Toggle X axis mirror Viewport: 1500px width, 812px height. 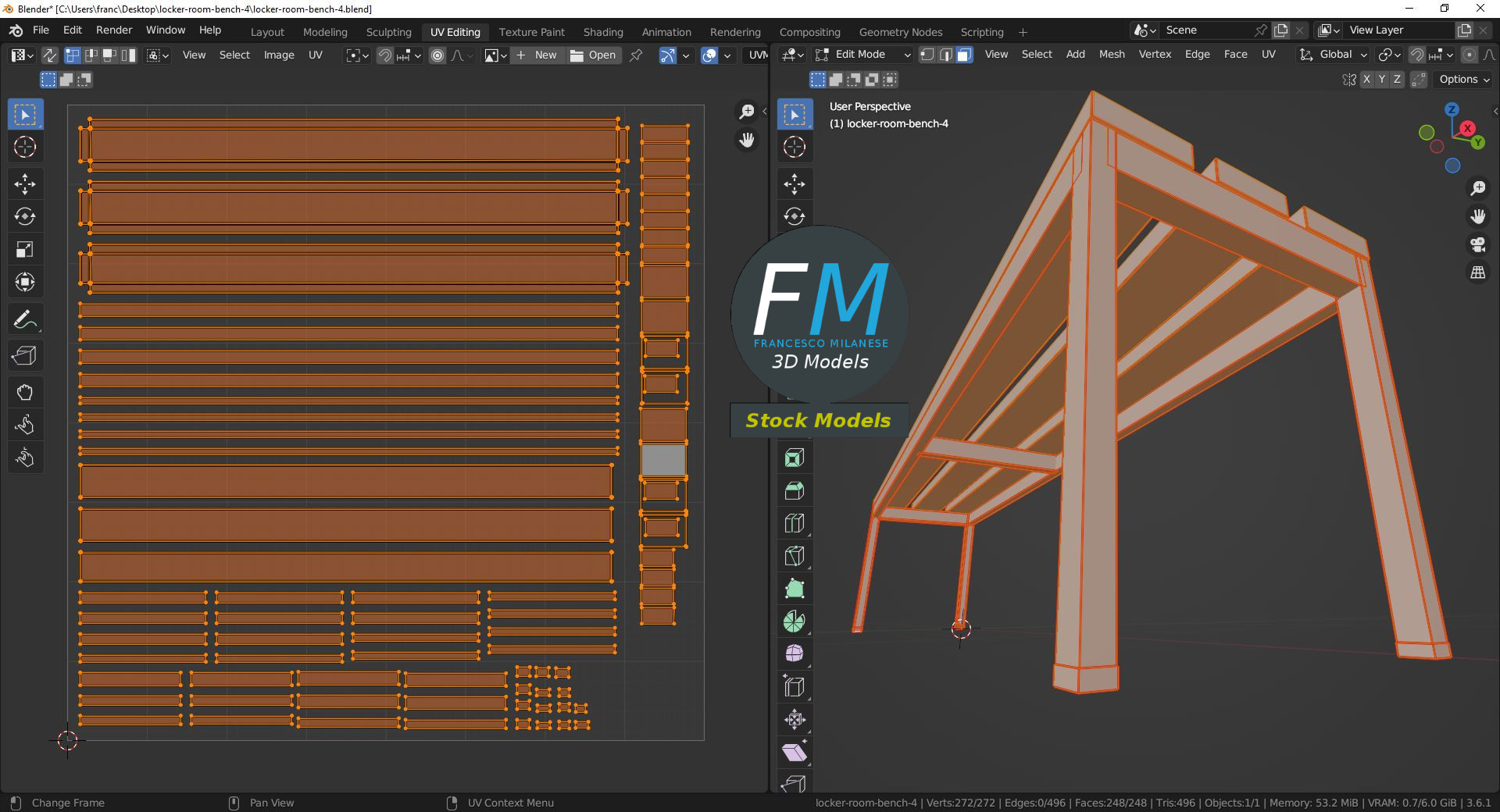pos(1366,80)
